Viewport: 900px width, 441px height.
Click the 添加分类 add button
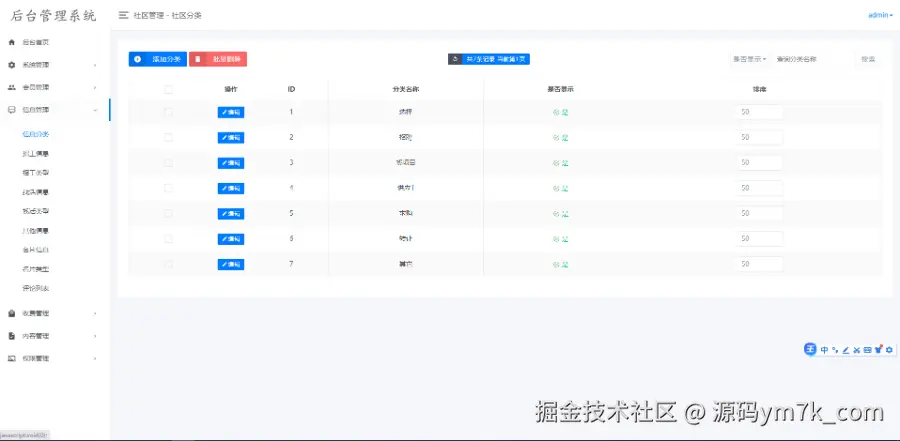pyautogui.click(x=157, y=59)
